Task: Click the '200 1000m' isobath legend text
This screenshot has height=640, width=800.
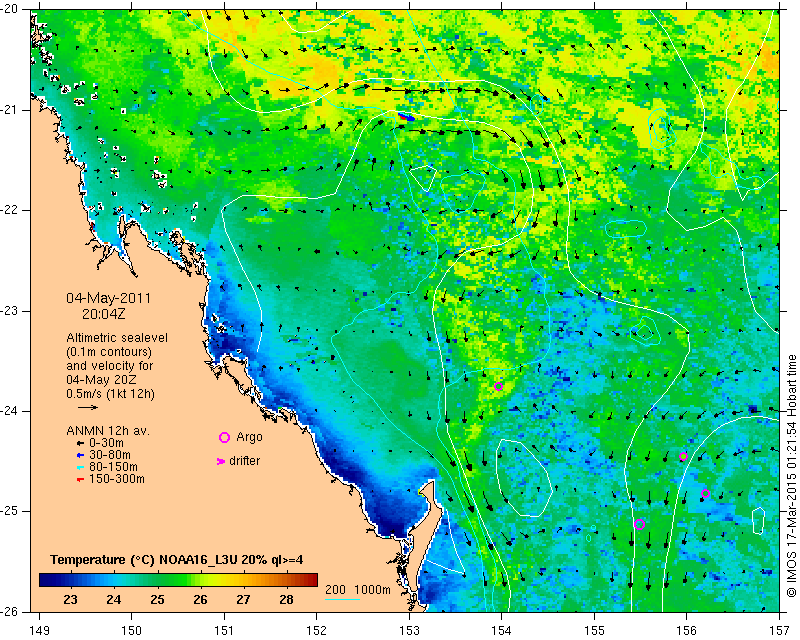Action: tap(358, 590)
